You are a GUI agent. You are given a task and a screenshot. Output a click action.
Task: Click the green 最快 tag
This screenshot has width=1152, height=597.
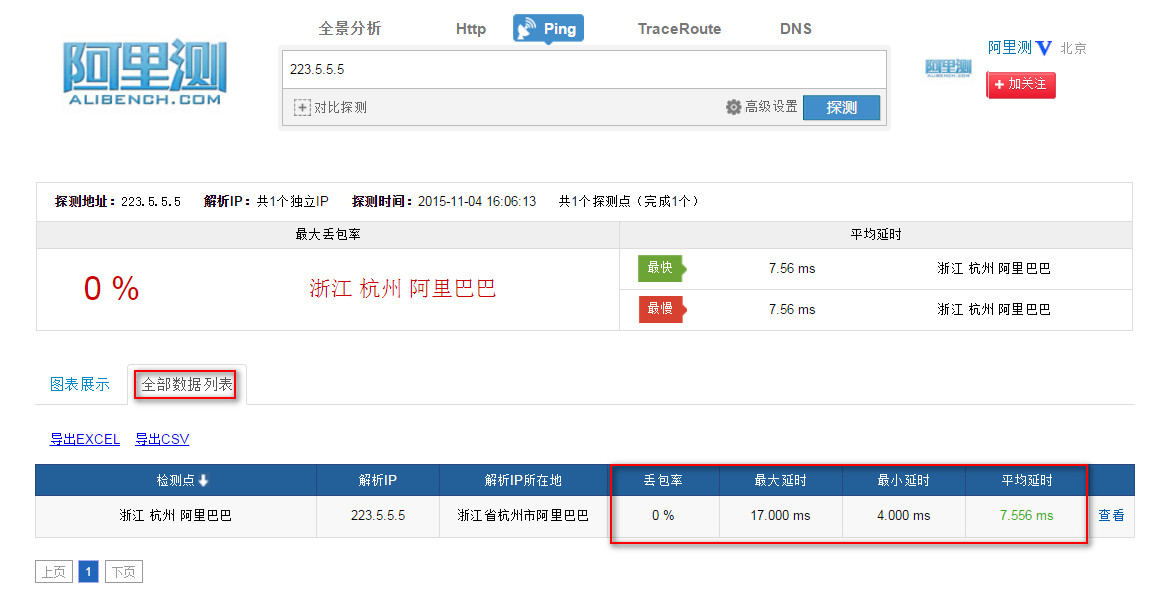pos(661,268)
